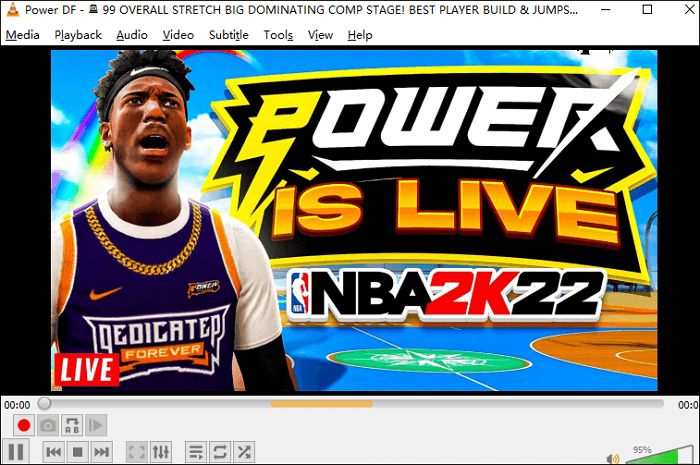Pause the playback
Image resolution: width=700 pixels, height=465 pixels.
coord(16,452)
